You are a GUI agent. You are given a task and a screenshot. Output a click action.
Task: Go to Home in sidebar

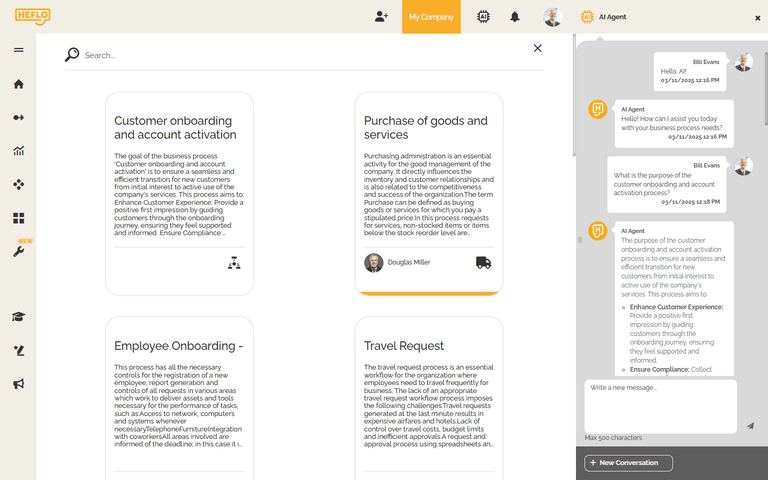coord(18,84)
